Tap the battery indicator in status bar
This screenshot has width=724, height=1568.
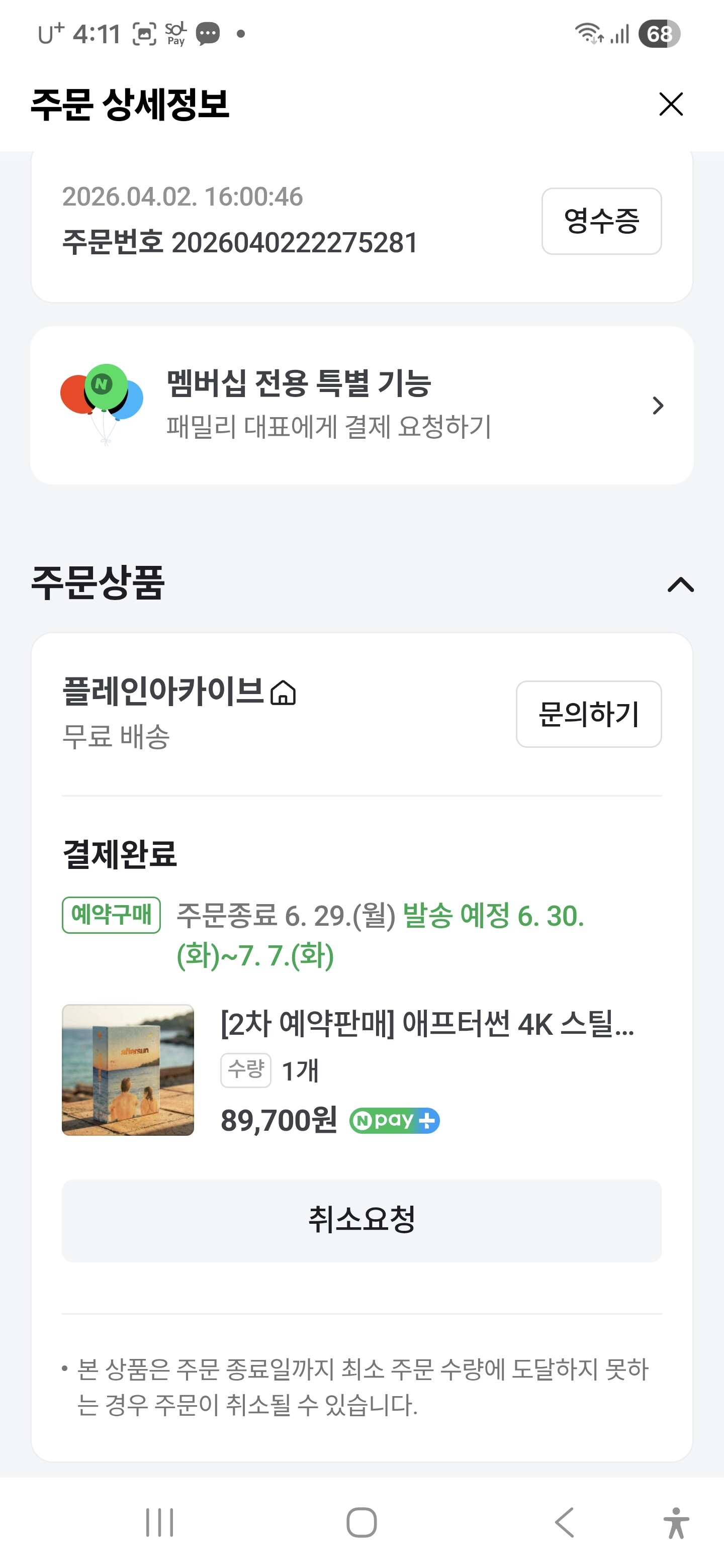tap(659, 34)
